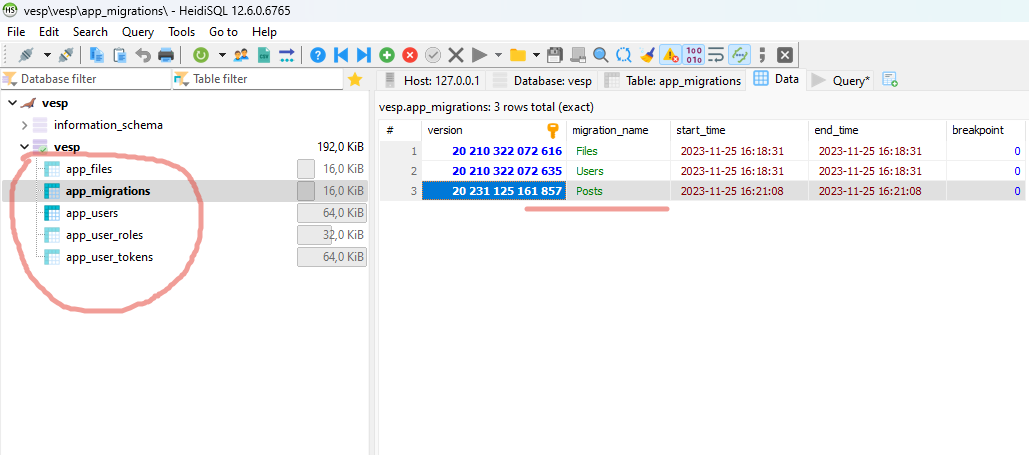
Task: Jump to first row with the blue arrow
Action: tap(341, 55)
